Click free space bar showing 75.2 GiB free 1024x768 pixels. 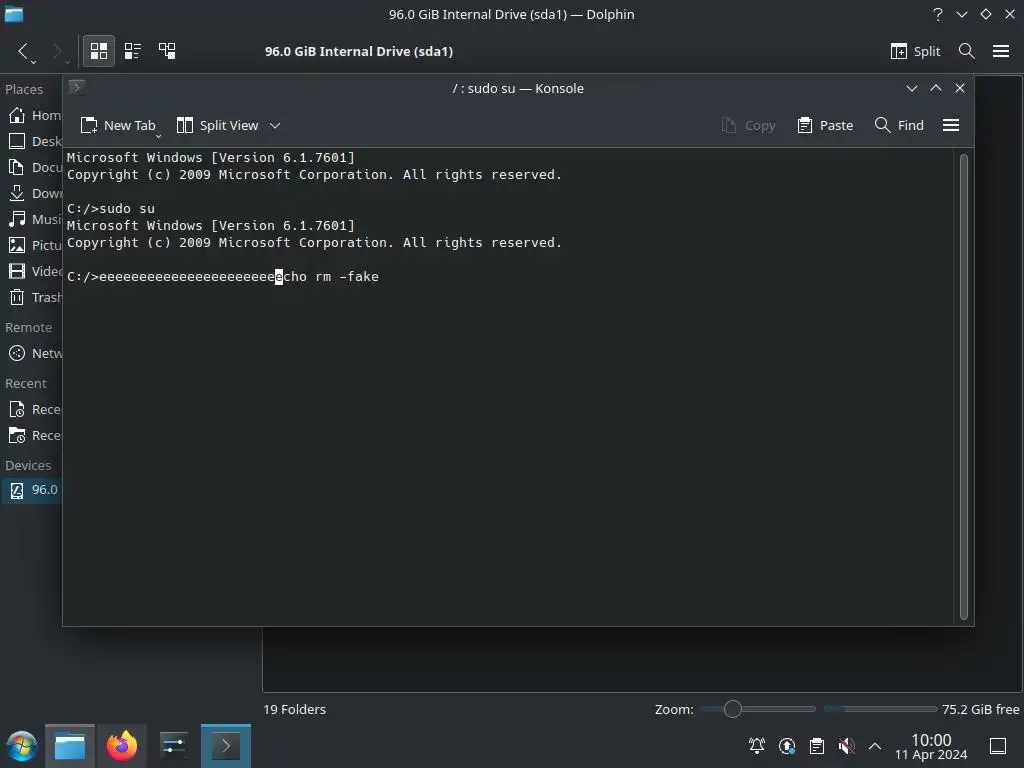pos(880,709)
